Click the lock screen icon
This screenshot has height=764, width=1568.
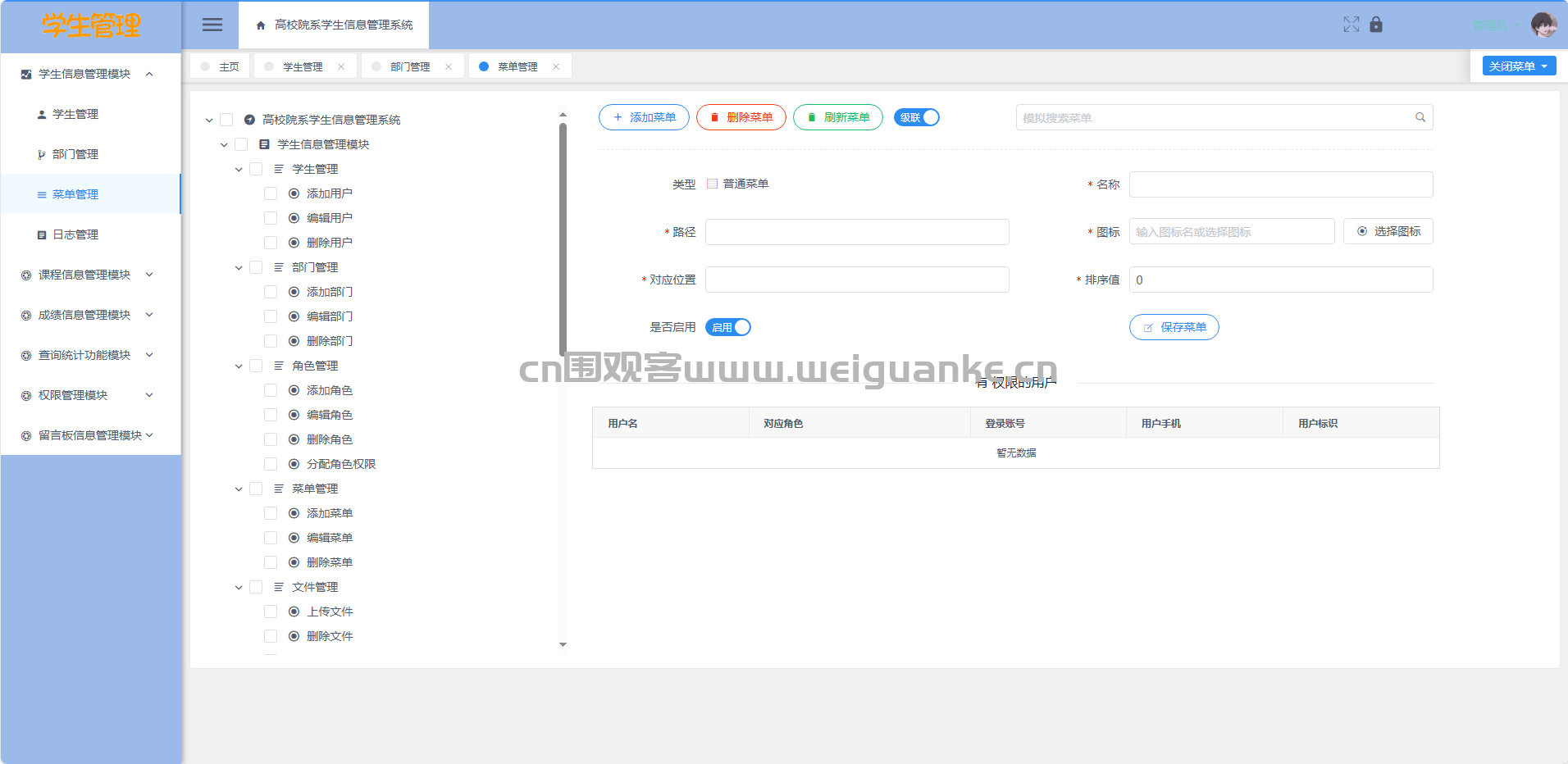click(x=1376, y=25)
